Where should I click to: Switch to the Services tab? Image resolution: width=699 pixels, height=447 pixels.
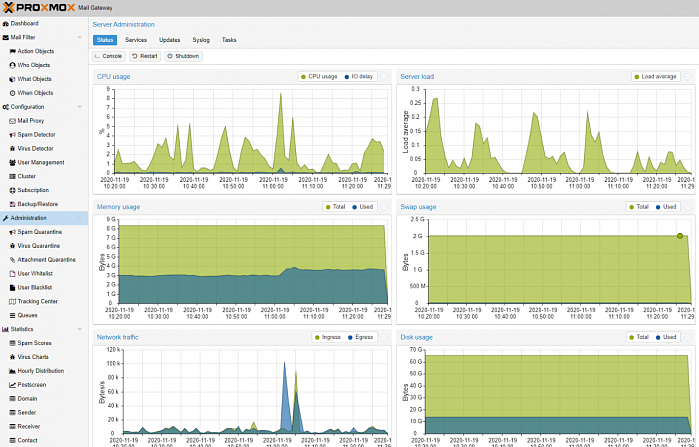tap(136, 40)
